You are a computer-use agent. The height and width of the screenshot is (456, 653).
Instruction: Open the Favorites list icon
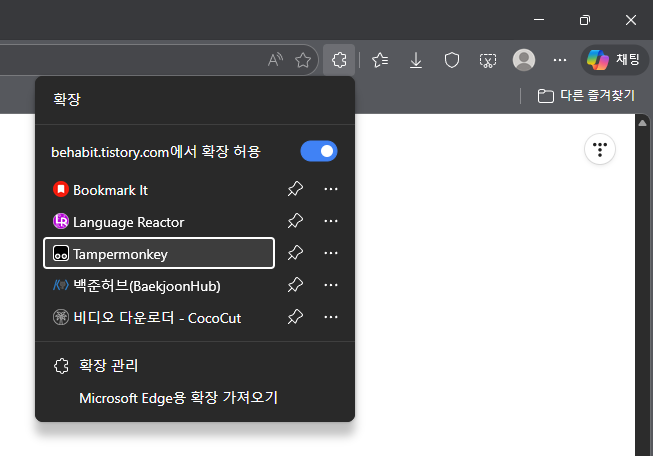point(380,60)
